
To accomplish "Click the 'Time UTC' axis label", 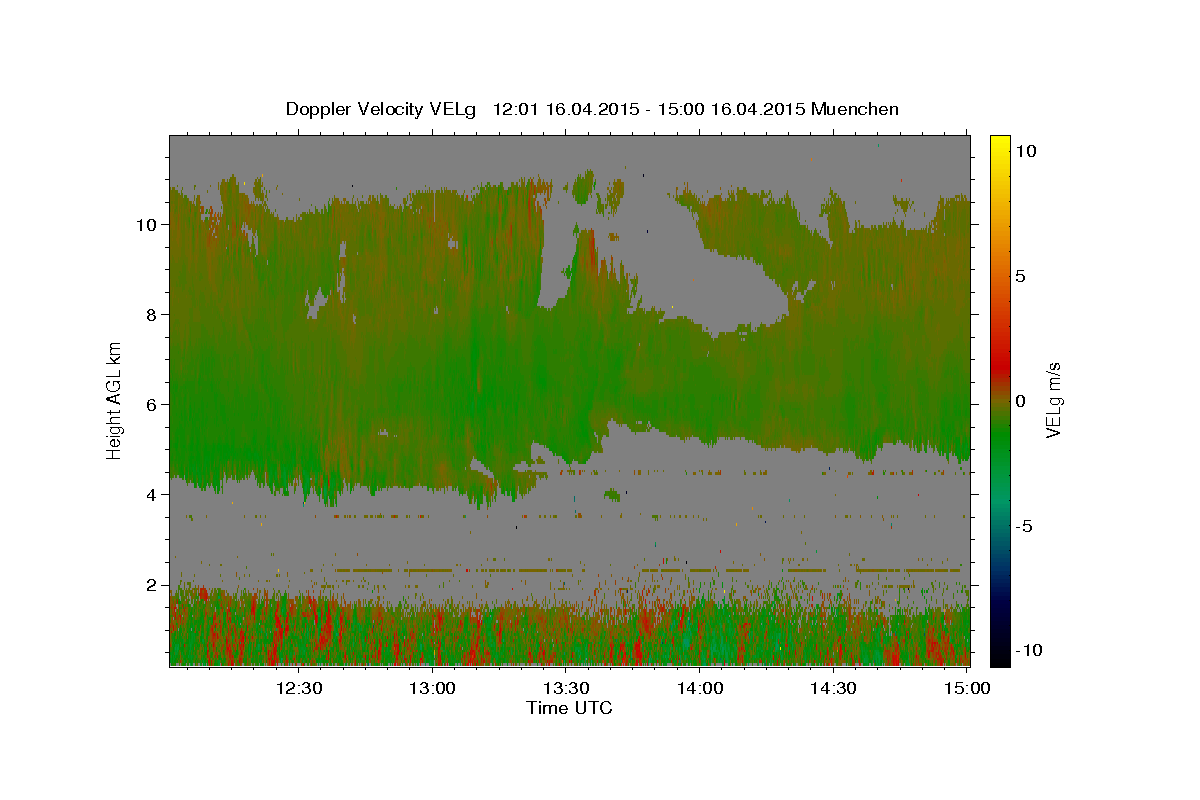I will click(x=569, y=708).
